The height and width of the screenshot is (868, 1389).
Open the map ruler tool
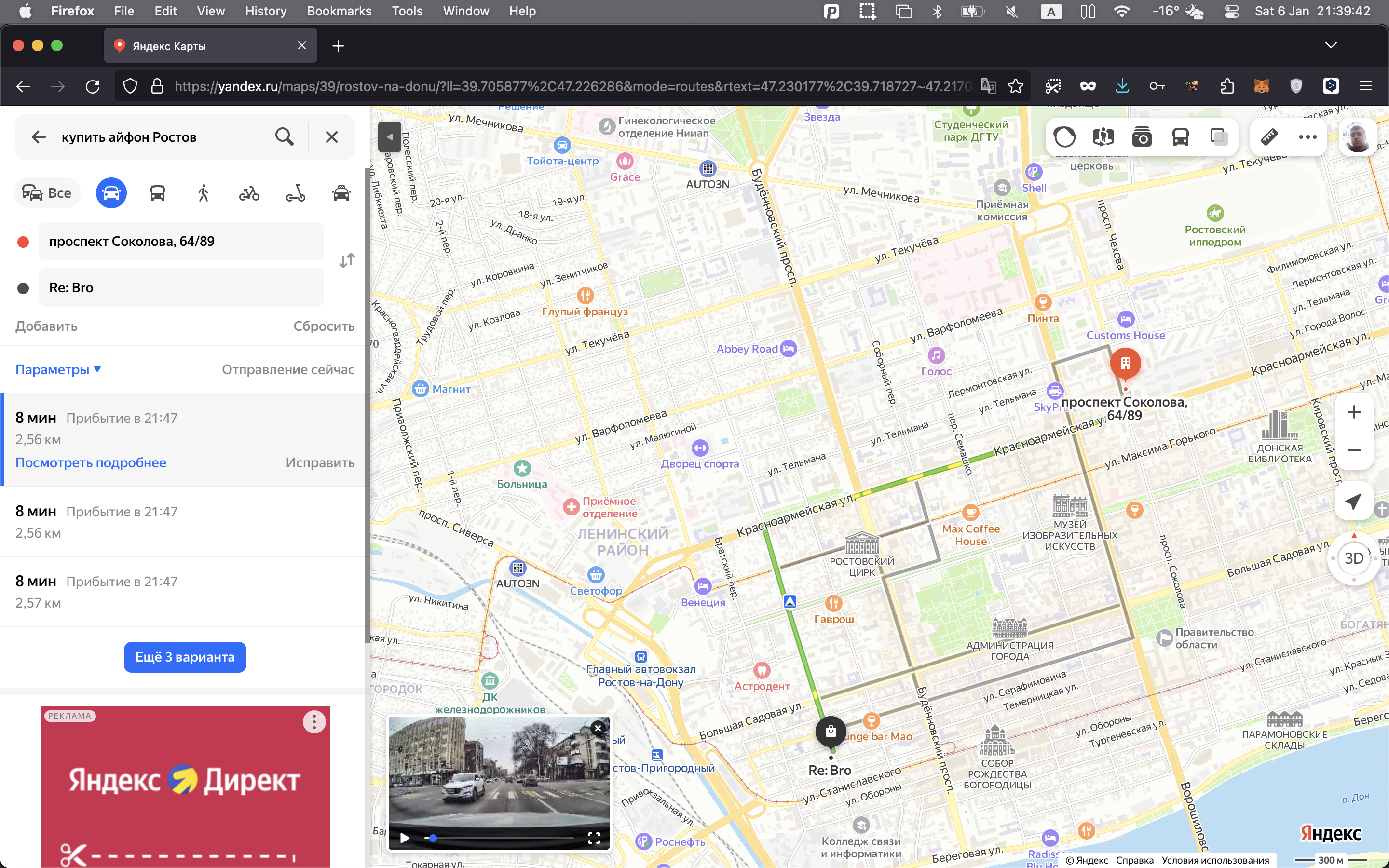(x=1269, y=137)
